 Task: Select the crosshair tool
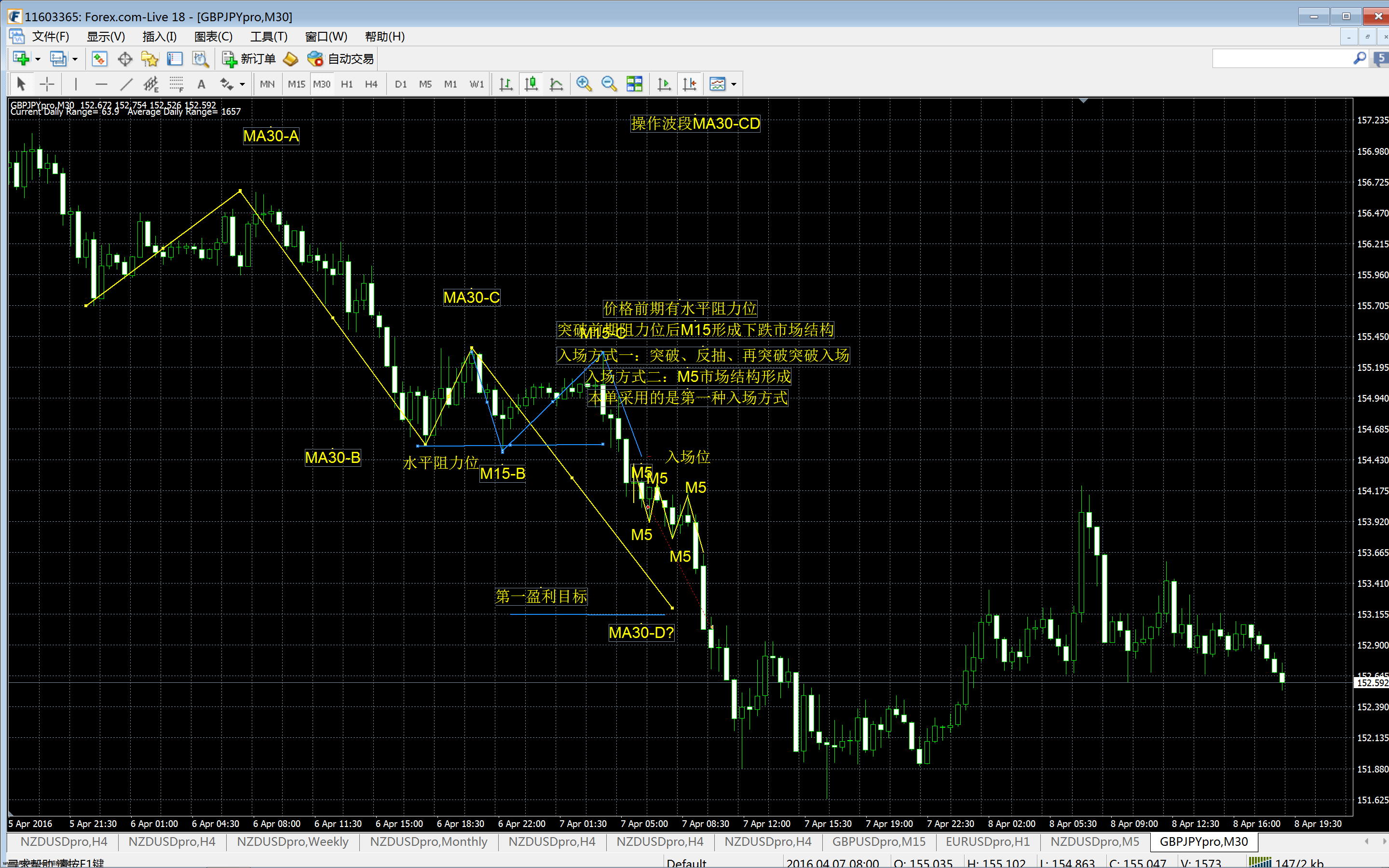pos(46,84)
